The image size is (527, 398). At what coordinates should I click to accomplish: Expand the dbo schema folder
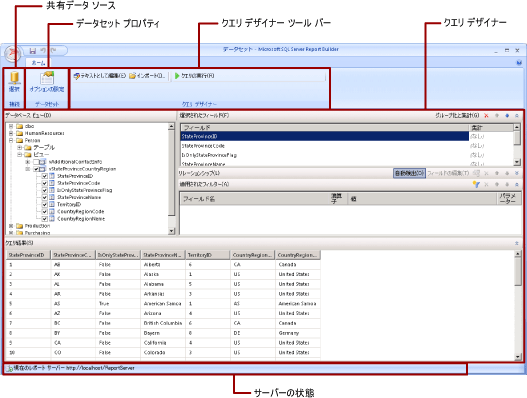pos(11,126)
